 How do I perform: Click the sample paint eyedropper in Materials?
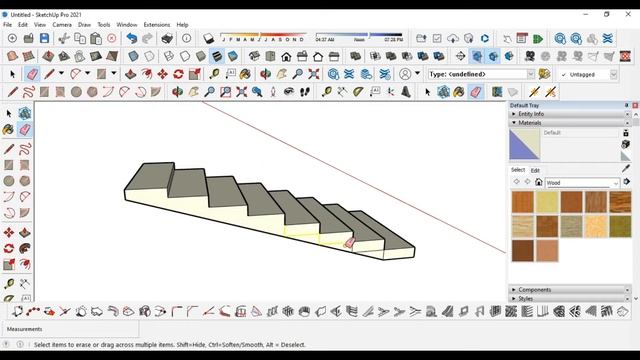(626, 168)
